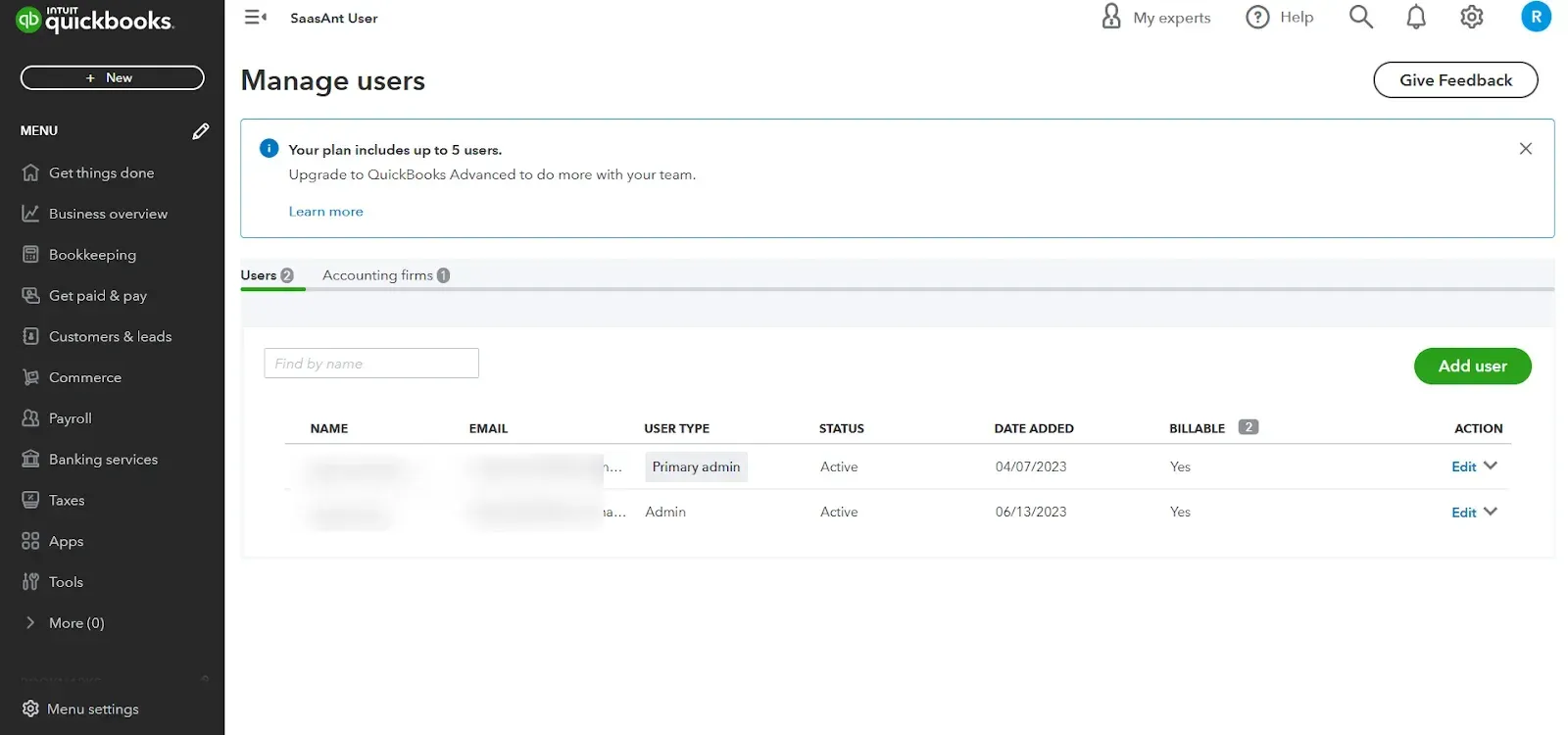Open Get things done
The width and height of the screenshot is (1568, 735).
pos(102,172)
